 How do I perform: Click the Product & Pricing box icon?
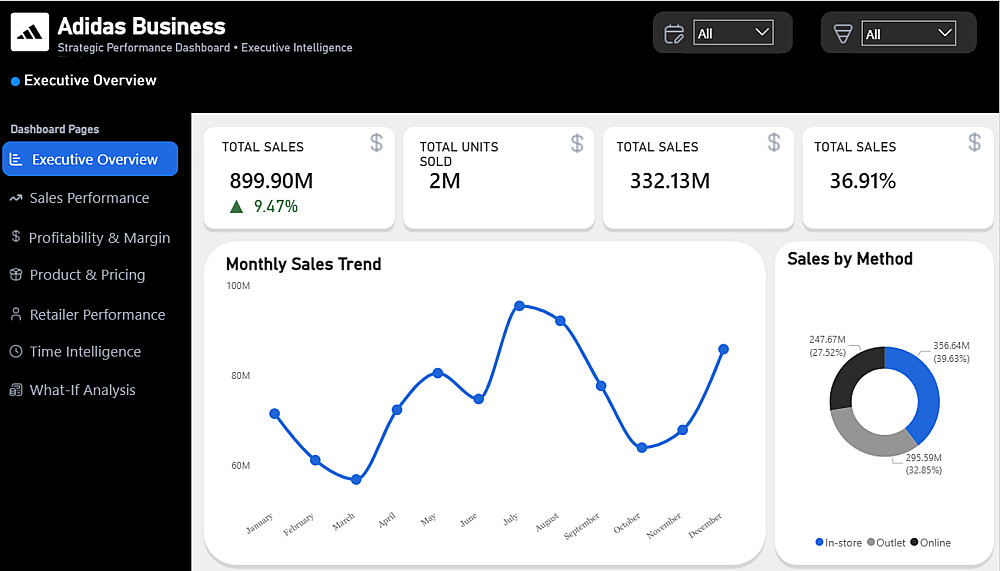click(x=16, y=274)
